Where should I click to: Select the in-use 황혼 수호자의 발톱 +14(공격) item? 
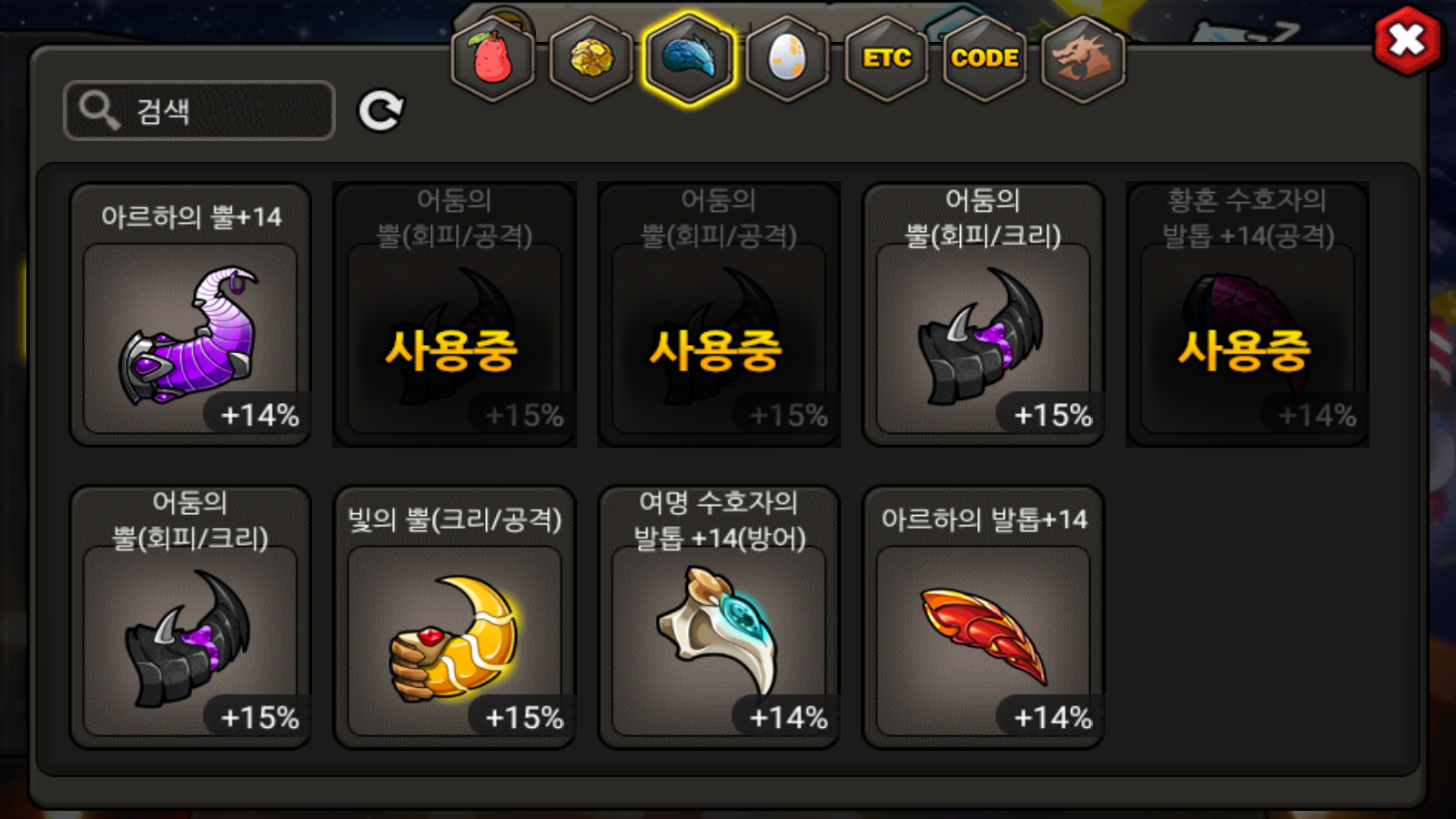[1248, 315]
